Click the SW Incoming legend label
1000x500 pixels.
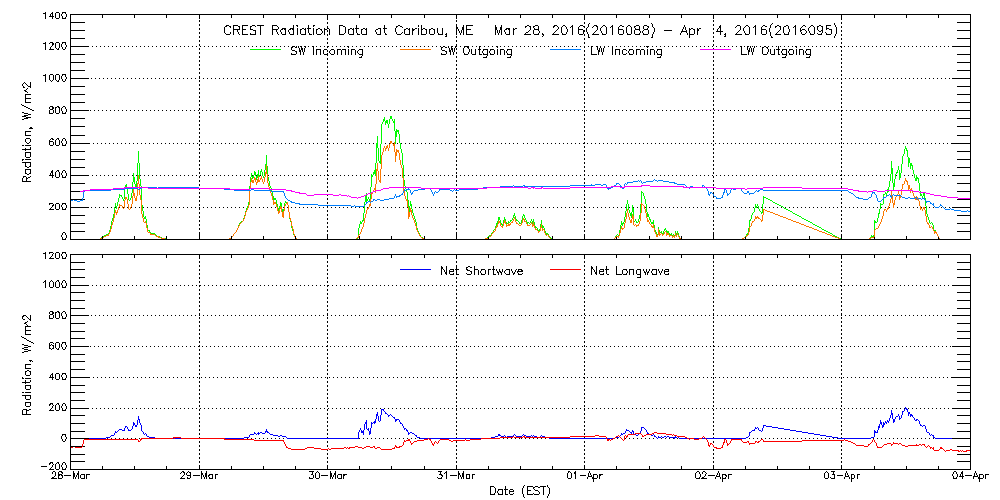tap(324, 52)
